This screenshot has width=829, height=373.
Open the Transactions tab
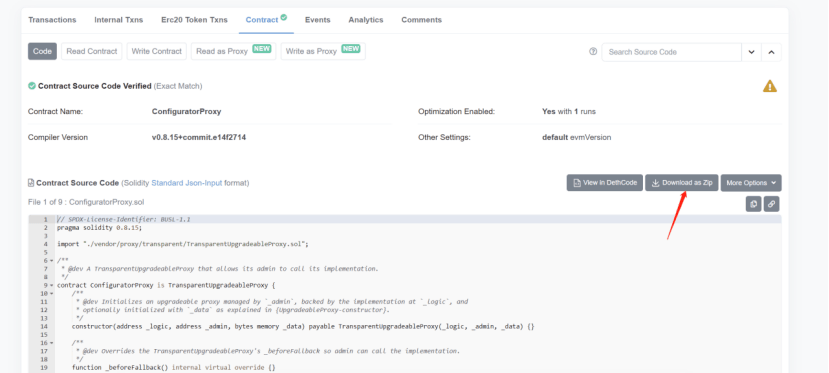[52, 20]
